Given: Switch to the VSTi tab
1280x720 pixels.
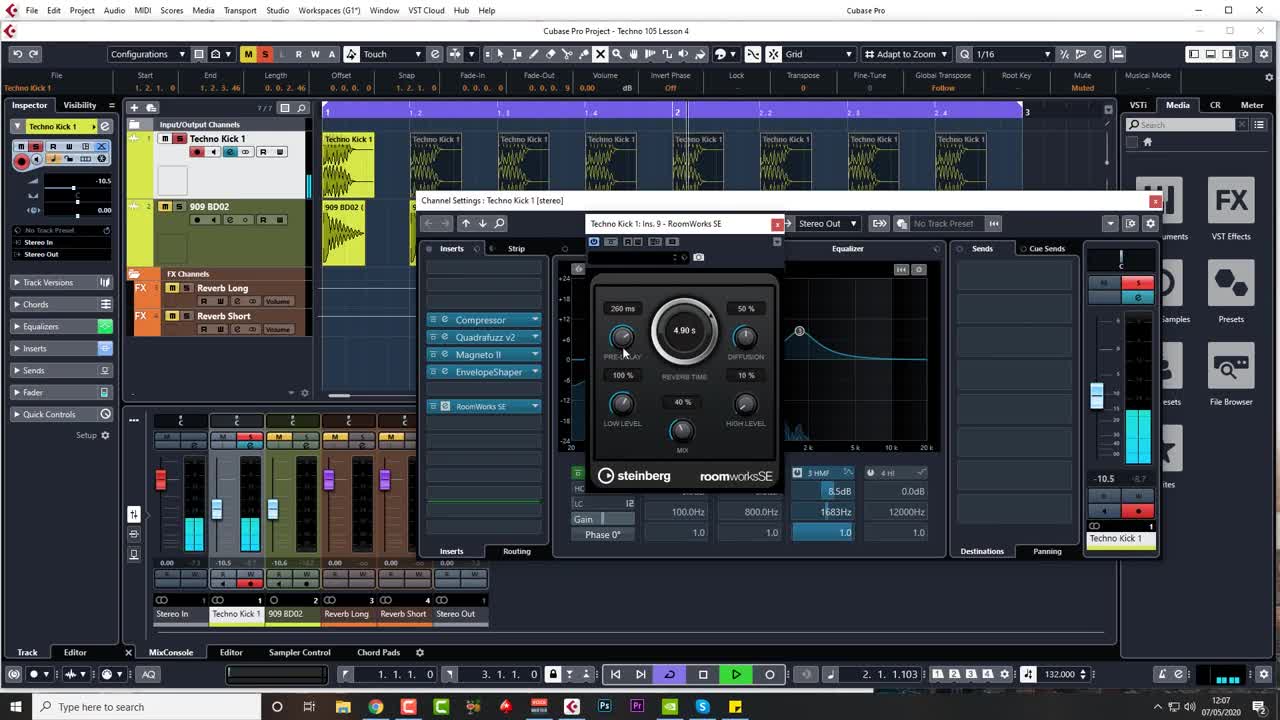Looking at the screenshot, I should [x=1138, y=105].
